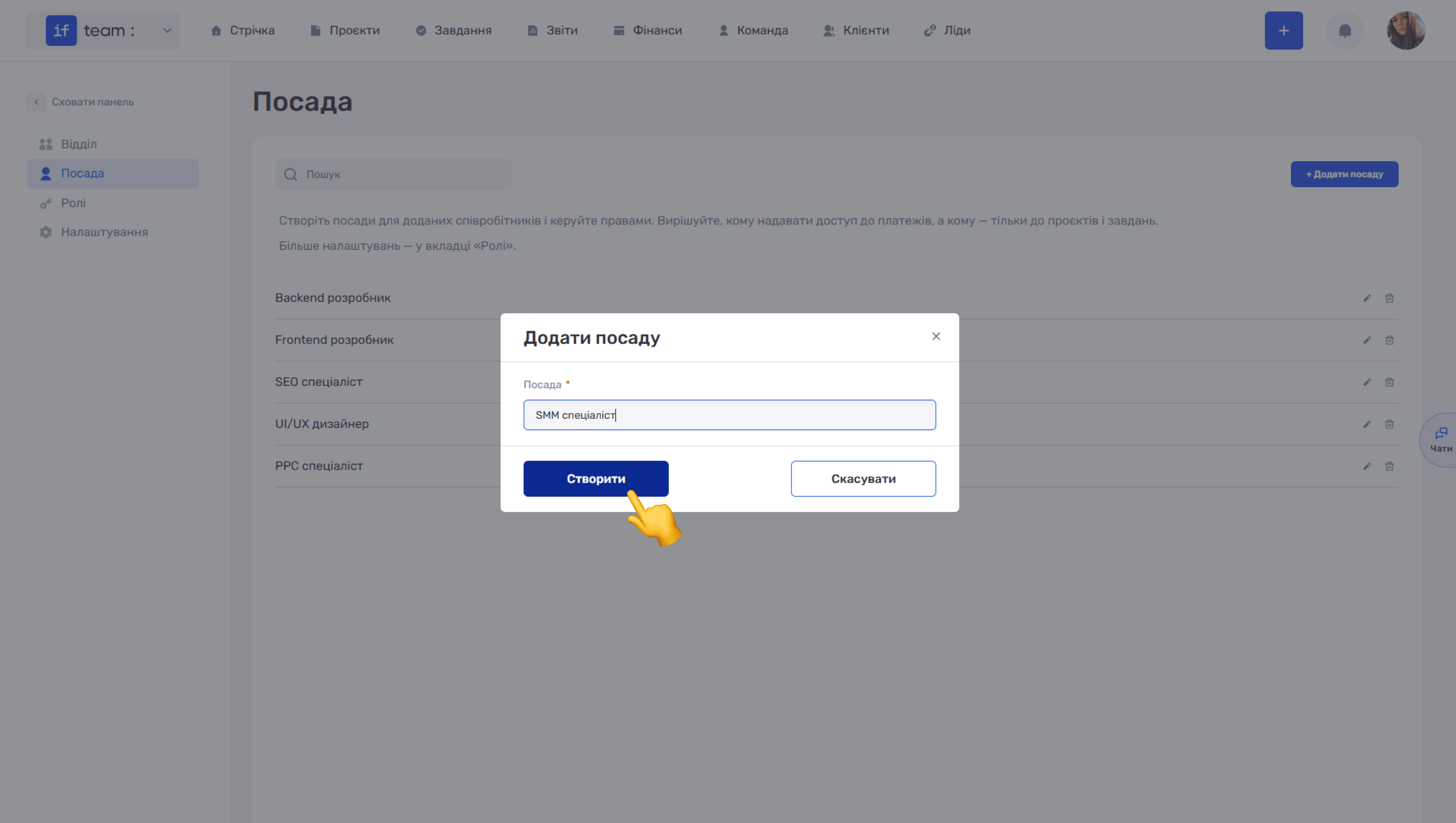Screen dimensions: 1456x823
Task: Open Ролі in the sidebar
Action: pos(112,203)
